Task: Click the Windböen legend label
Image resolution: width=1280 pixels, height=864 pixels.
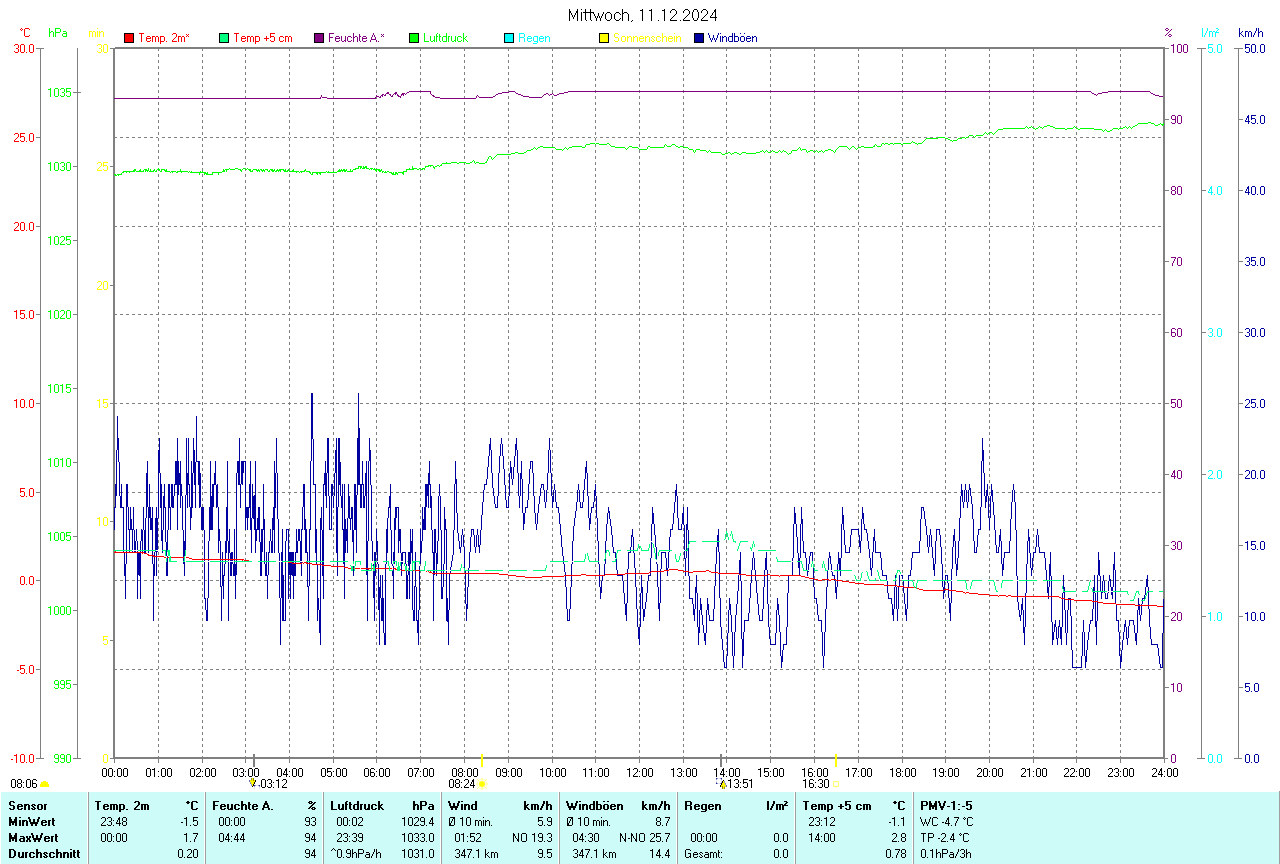Action: tap(733, 38)
